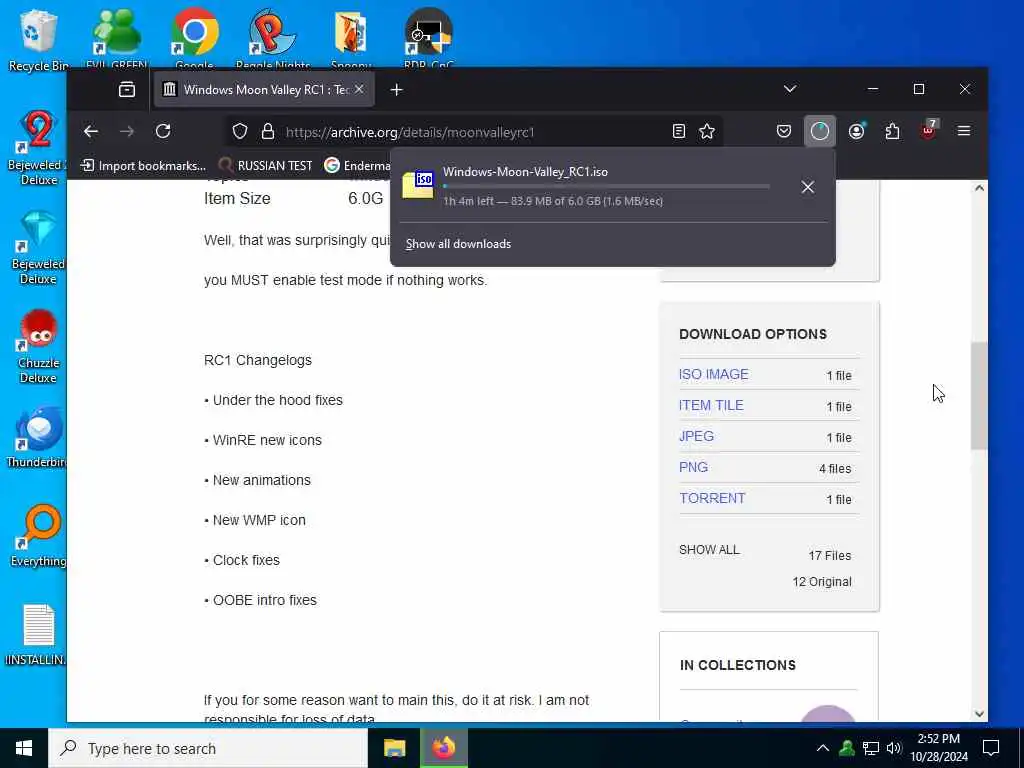Open network tray icon
This screenshot has height=768, width=1024.
871,748
